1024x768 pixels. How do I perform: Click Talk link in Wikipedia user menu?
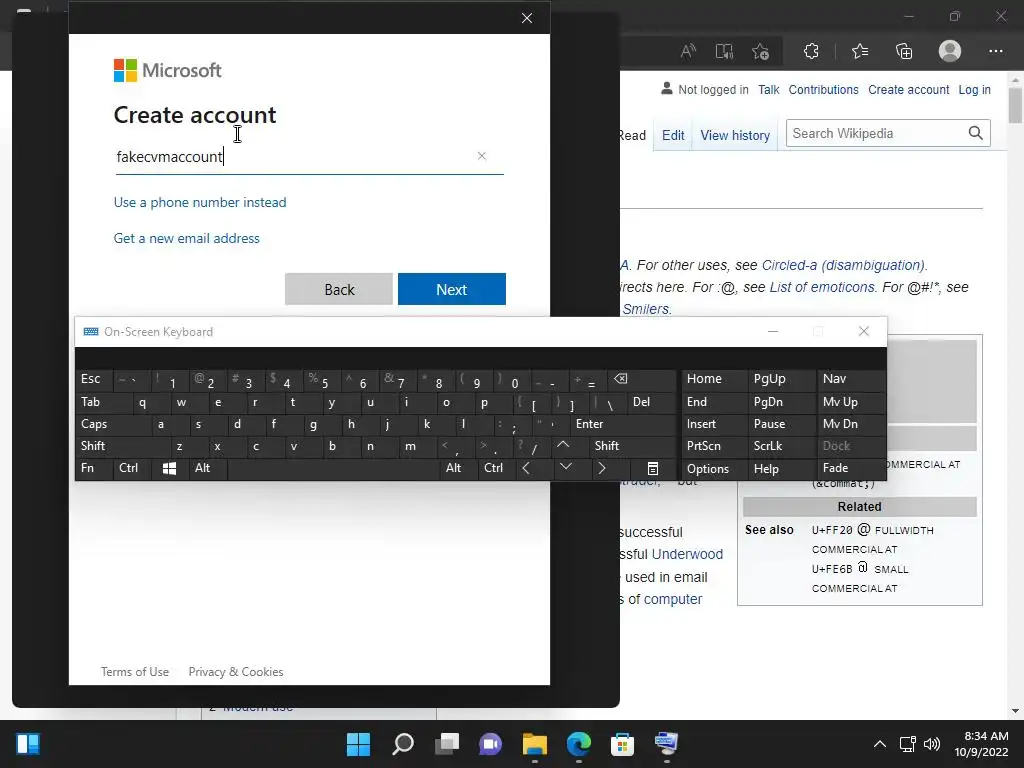[769, 89]
